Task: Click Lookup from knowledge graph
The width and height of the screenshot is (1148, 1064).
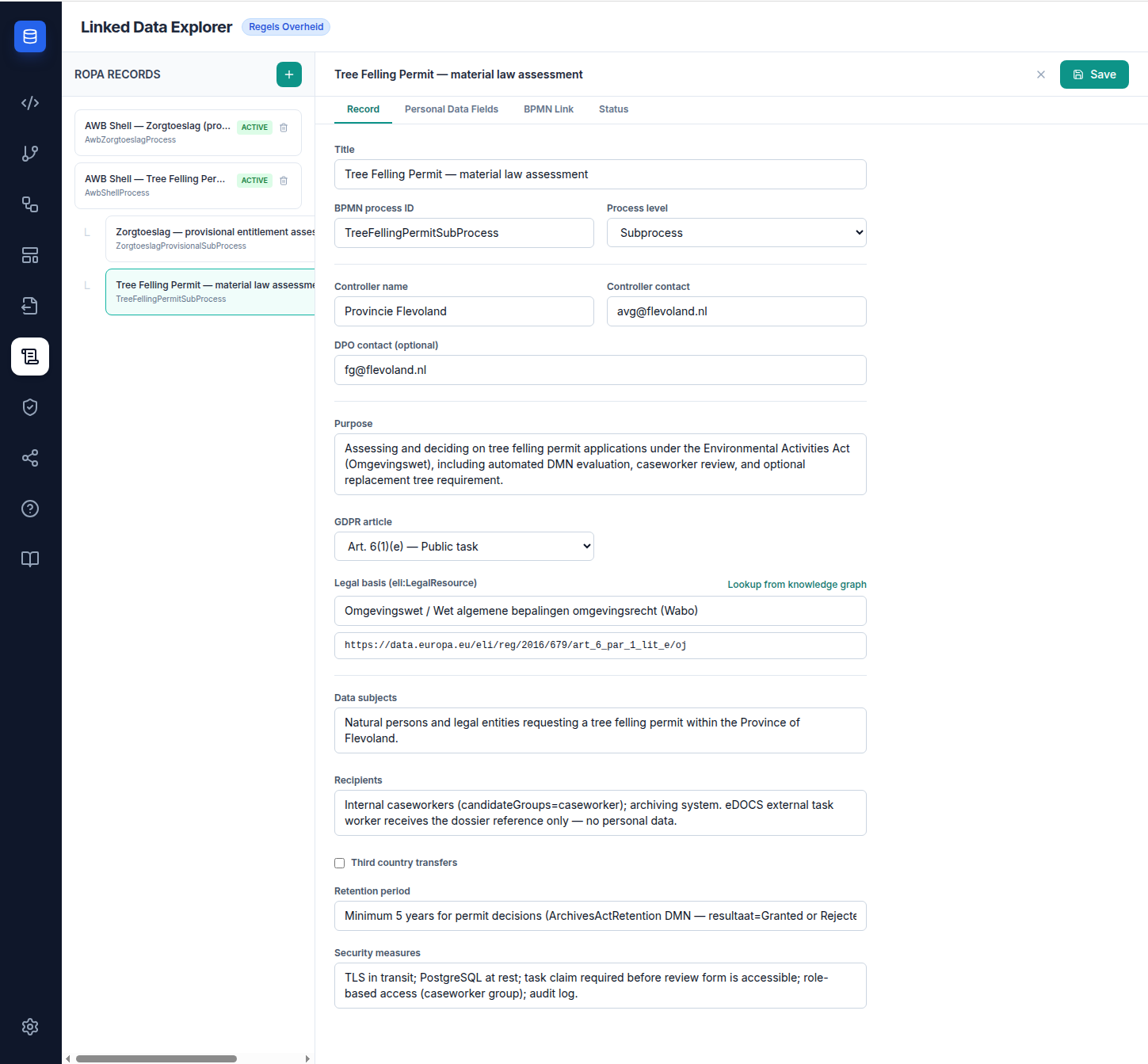Action: click(796, 584)
